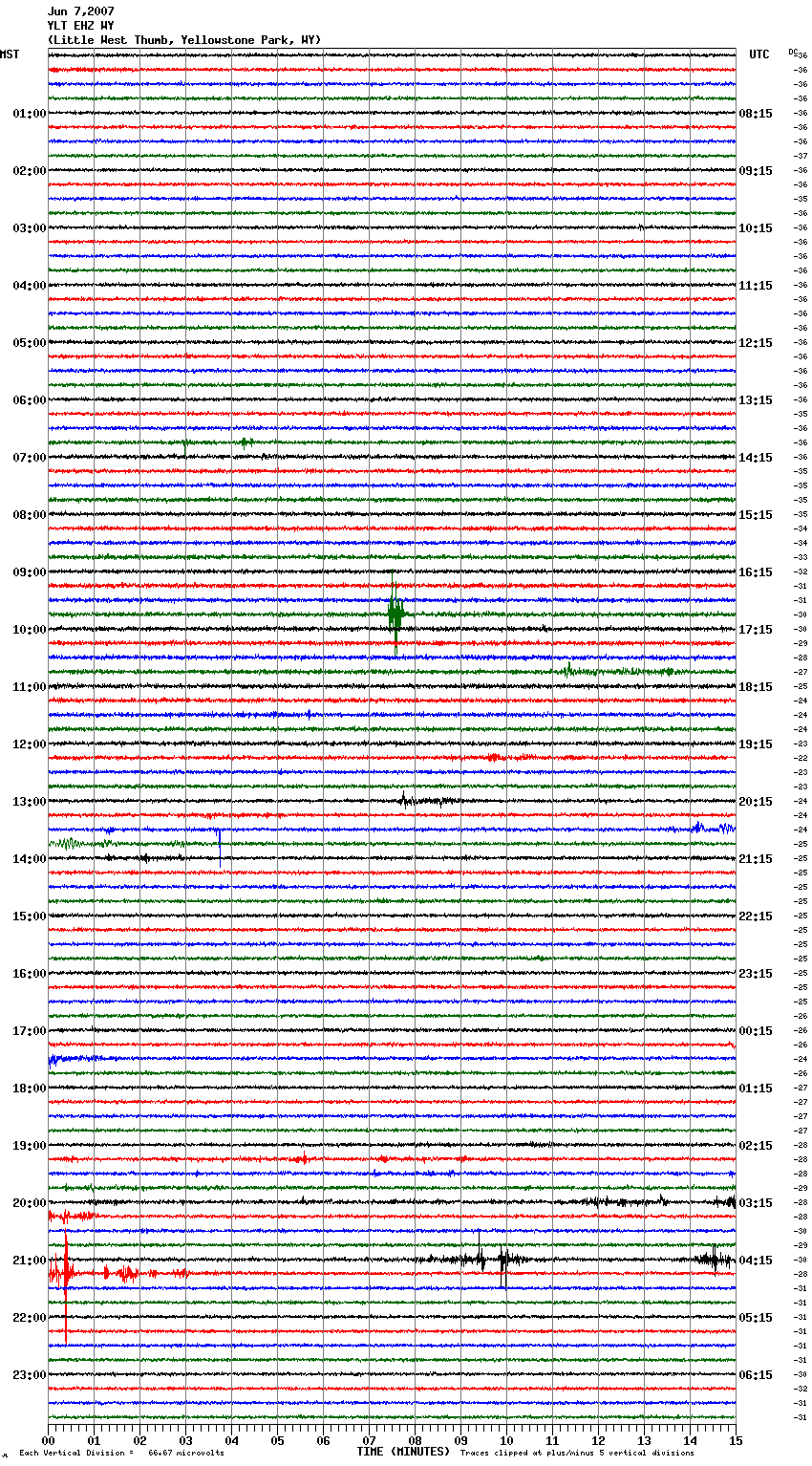The height and width of the screenshot is (1466, 812).
Task: Click the "UTC" time-zone label
Action: point(759,54)
